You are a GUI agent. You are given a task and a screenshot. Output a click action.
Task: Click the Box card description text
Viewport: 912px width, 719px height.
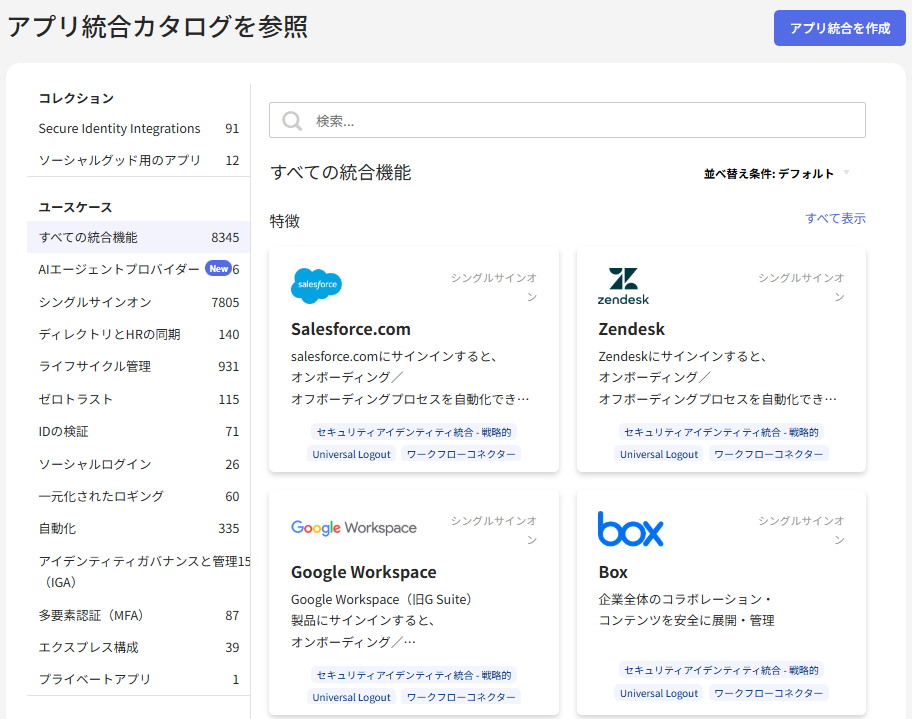coord(686,610)
